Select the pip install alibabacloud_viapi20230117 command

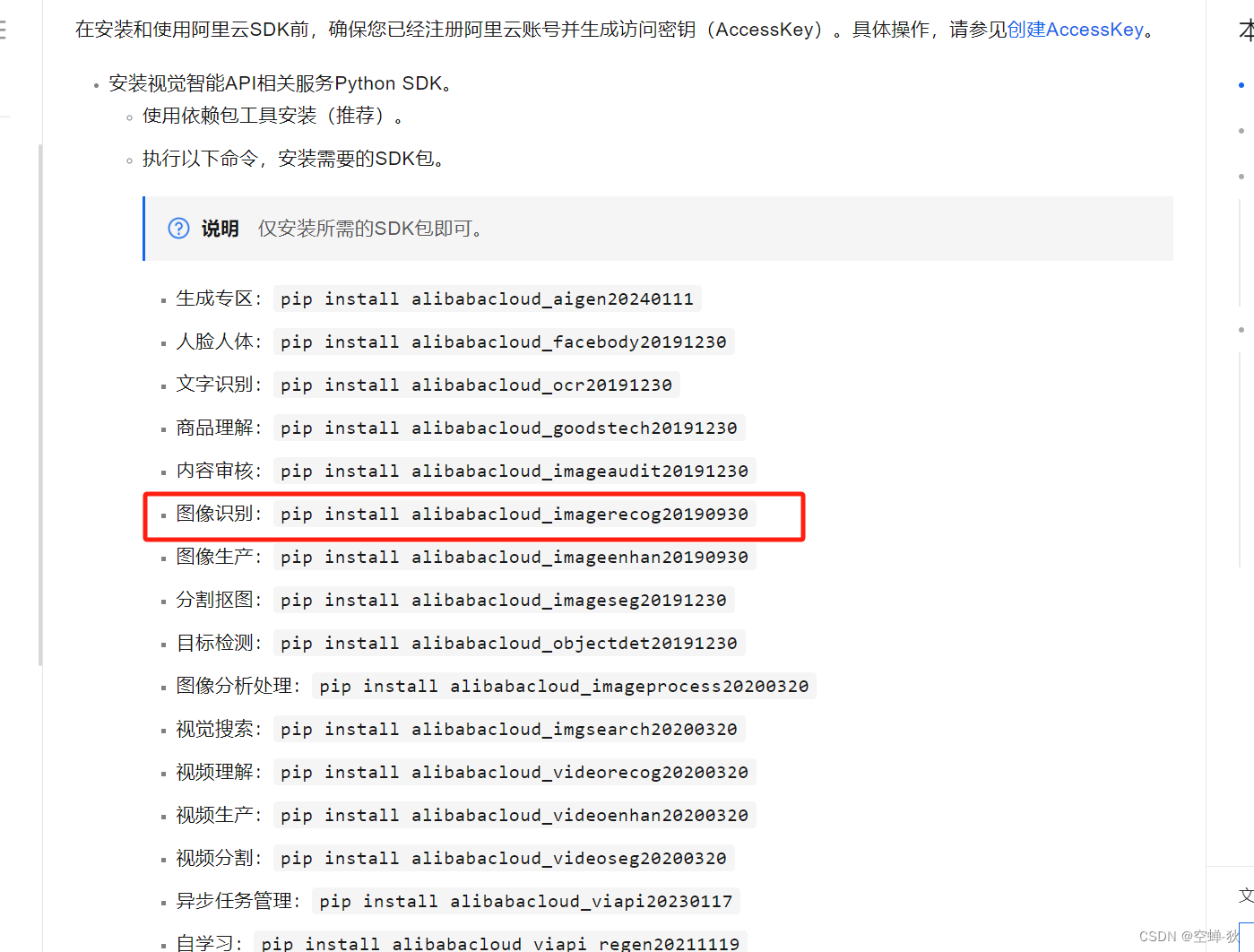pos(526,901)
